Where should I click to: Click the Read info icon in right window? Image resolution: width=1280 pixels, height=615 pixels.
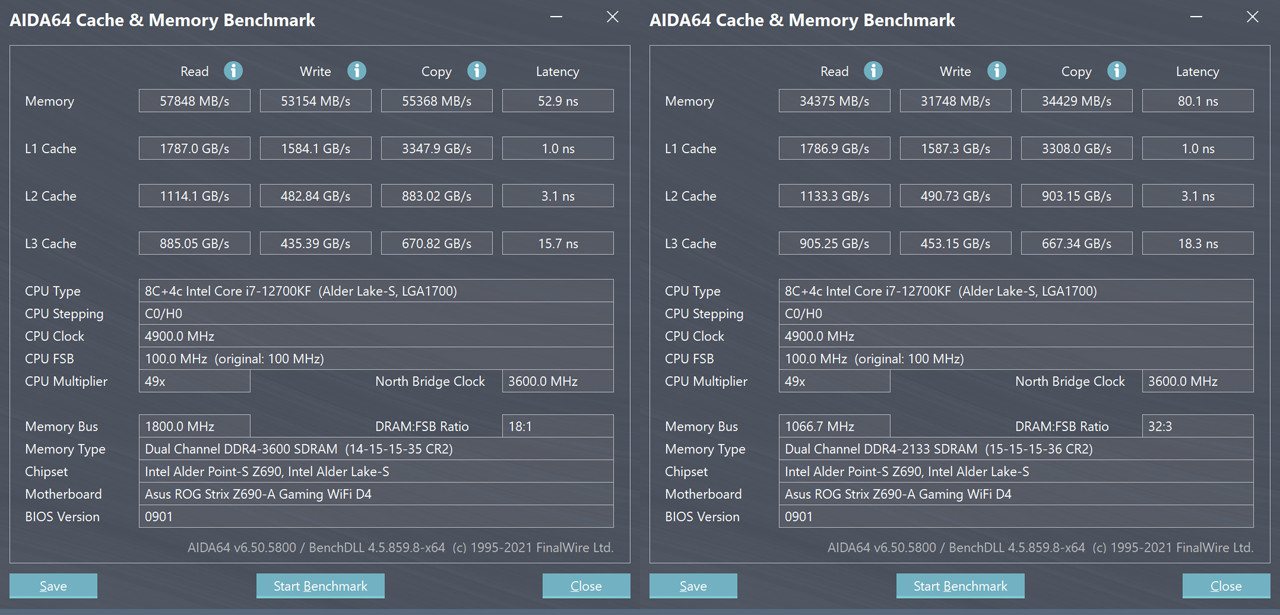(873, 71)
